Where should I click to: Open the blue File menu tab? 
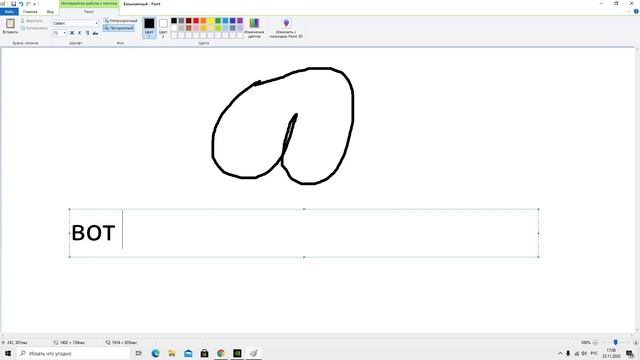point(9,11)
